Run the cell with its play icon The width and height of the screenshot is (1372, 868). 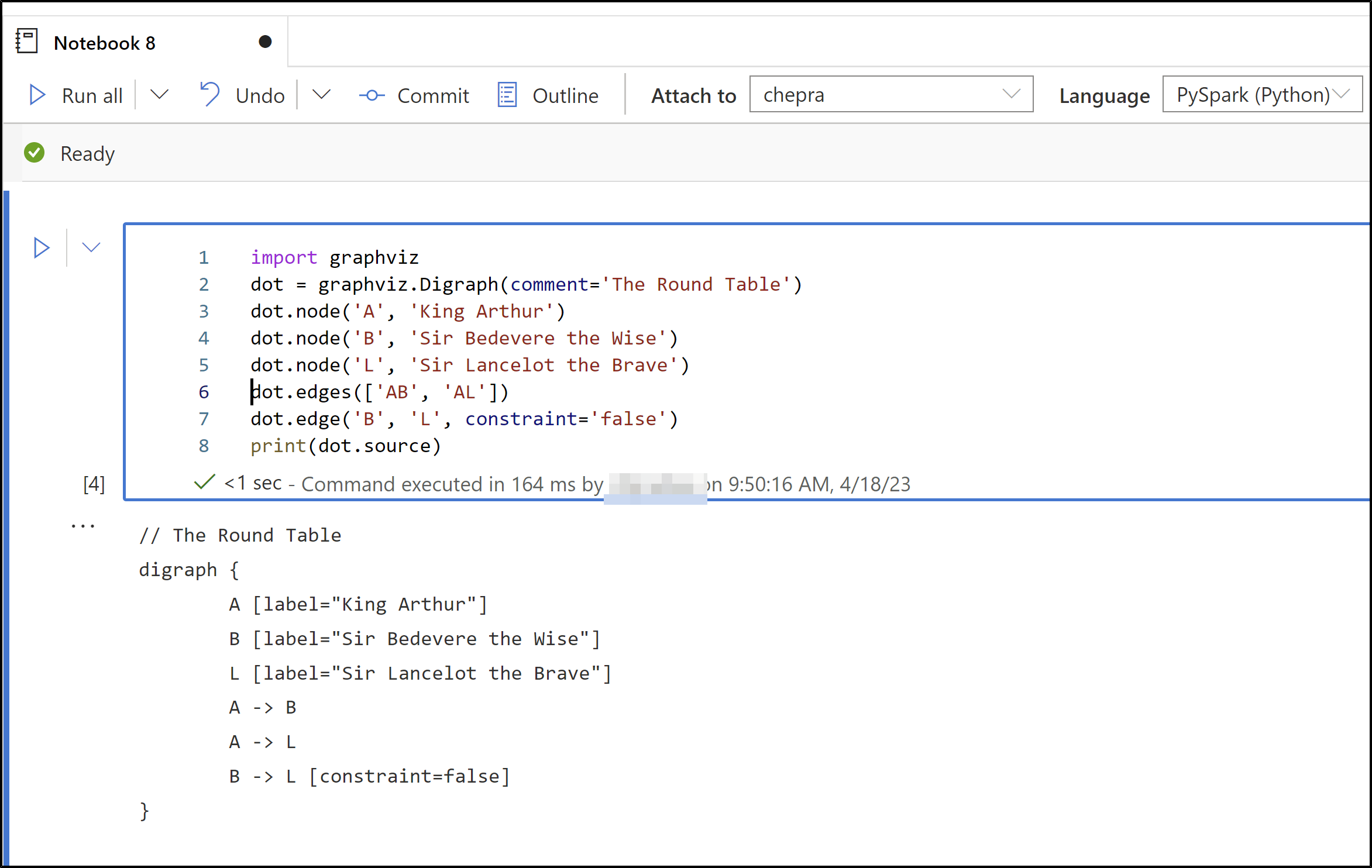41,247
